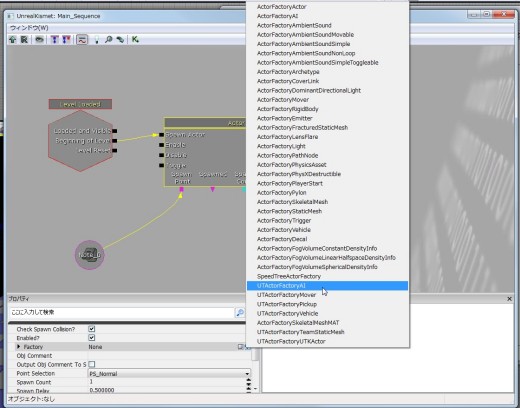Choose ActorFactorySkeletalMesh from the list

tap(327, 202)
